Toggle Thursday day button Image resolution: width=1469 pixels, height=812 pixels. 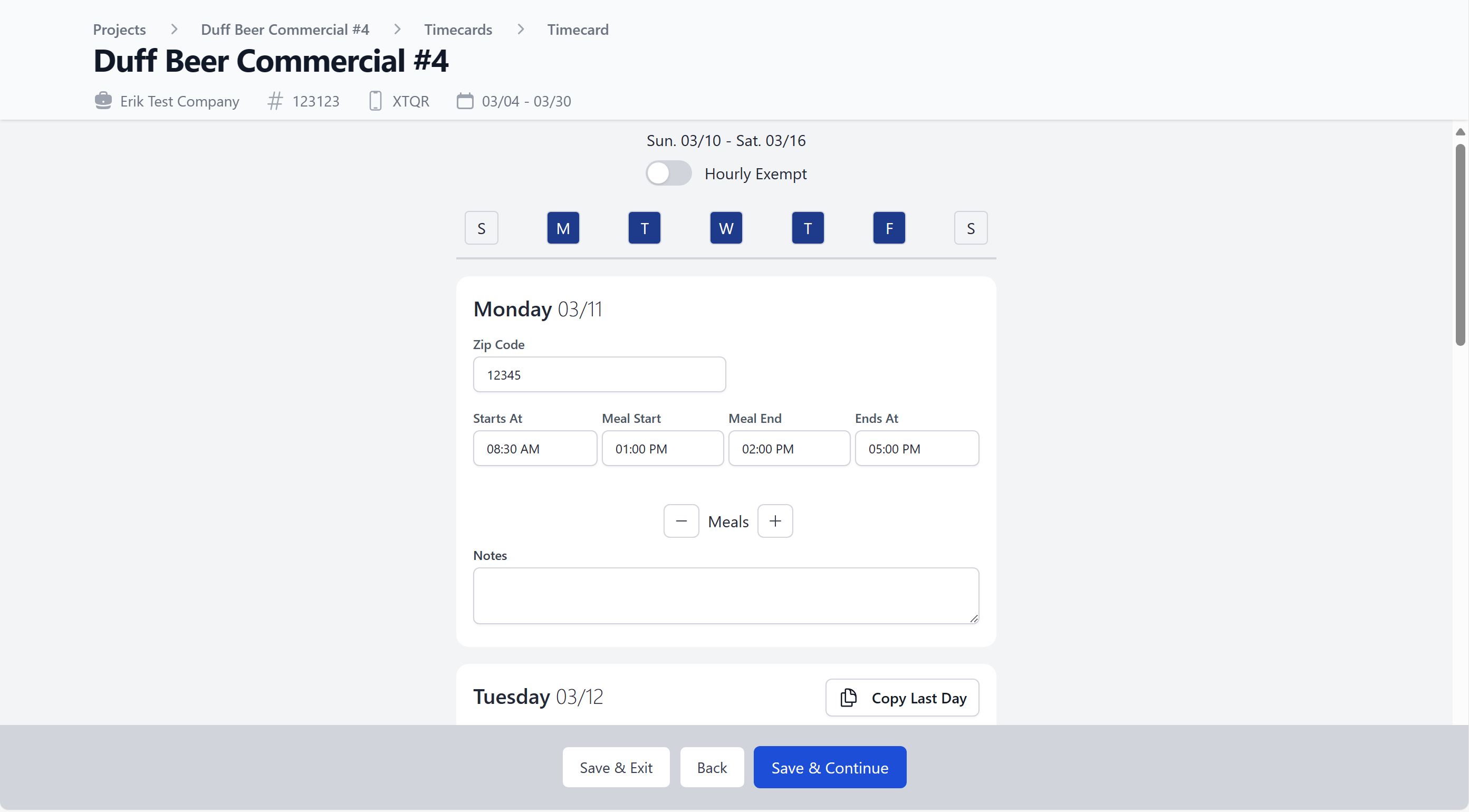808,228
